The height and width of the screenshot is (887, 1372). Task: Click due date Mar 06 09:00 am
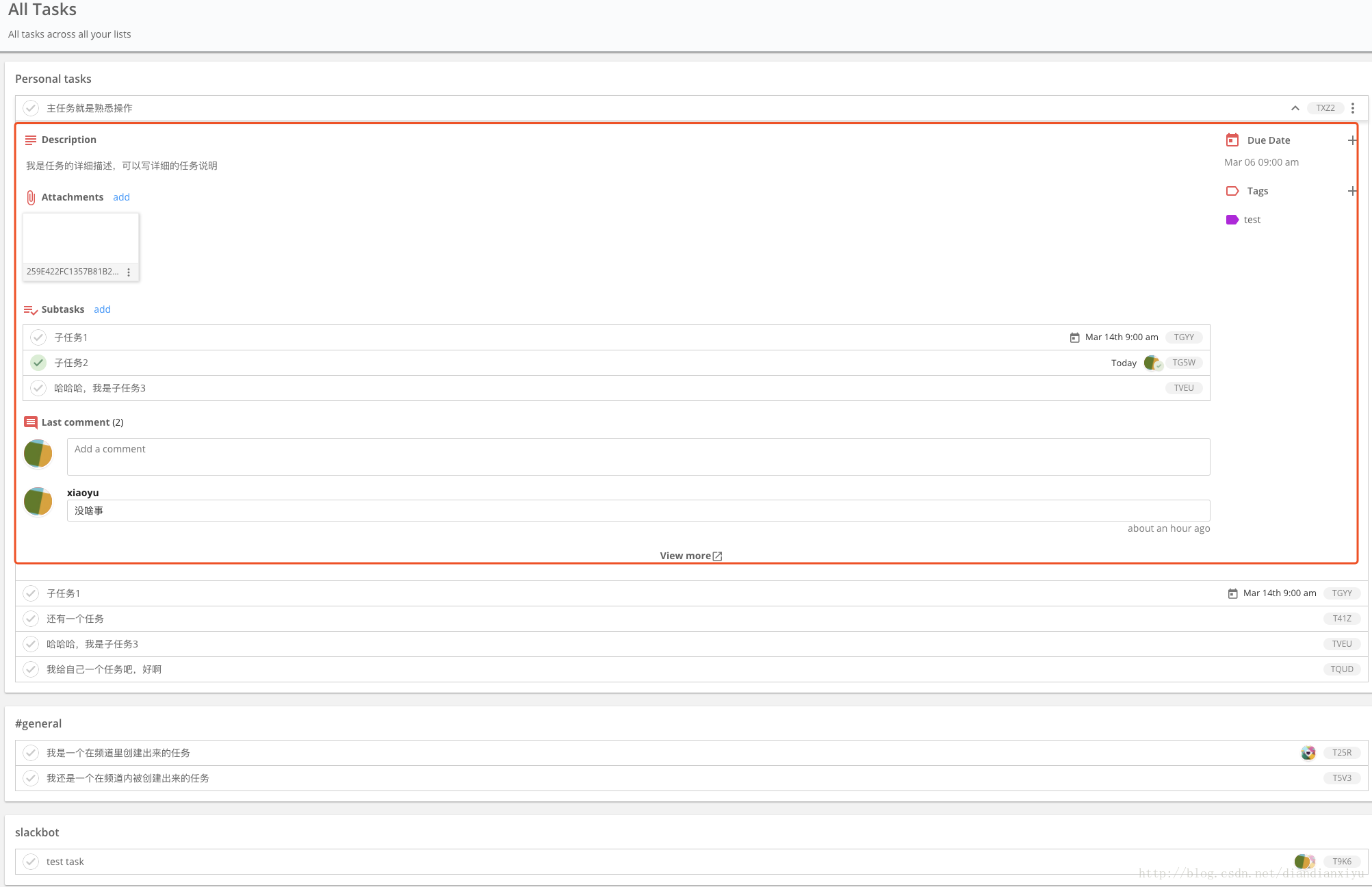tap(1261, 162)
